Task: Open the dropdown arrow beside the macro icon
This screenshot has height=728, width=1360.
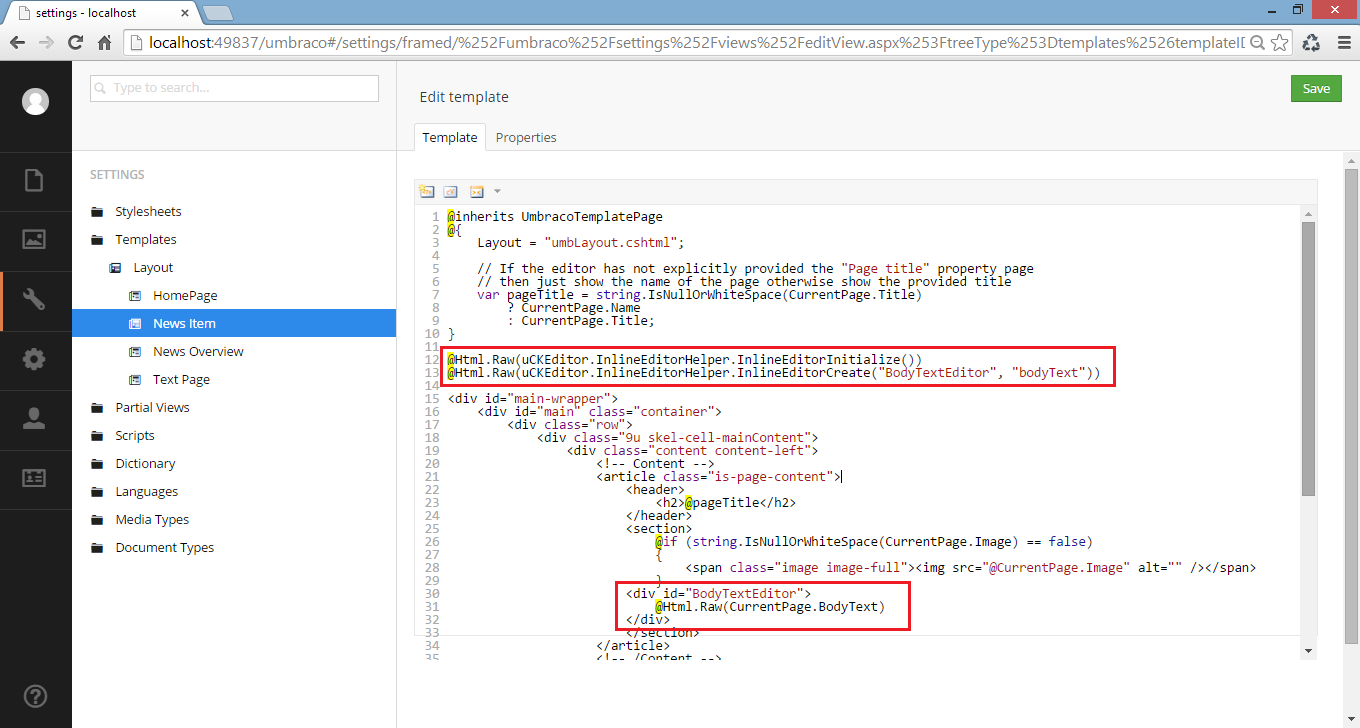Action: [x=497, y=191]
